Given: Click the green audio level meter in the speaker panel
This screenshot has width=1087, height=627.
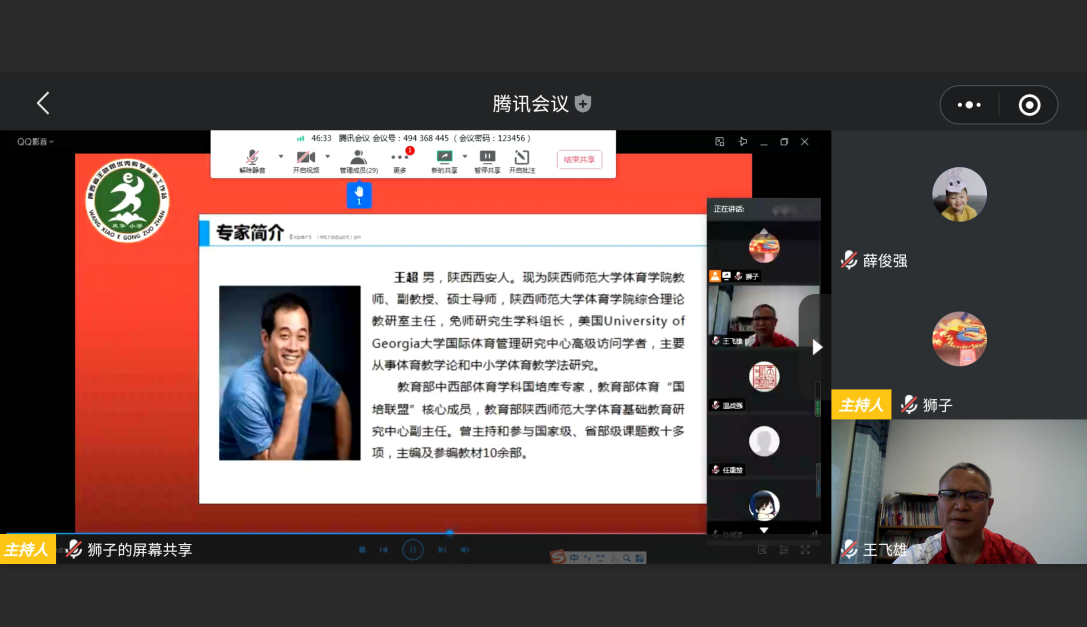Looking at the screenshot, I should point(817,400).
